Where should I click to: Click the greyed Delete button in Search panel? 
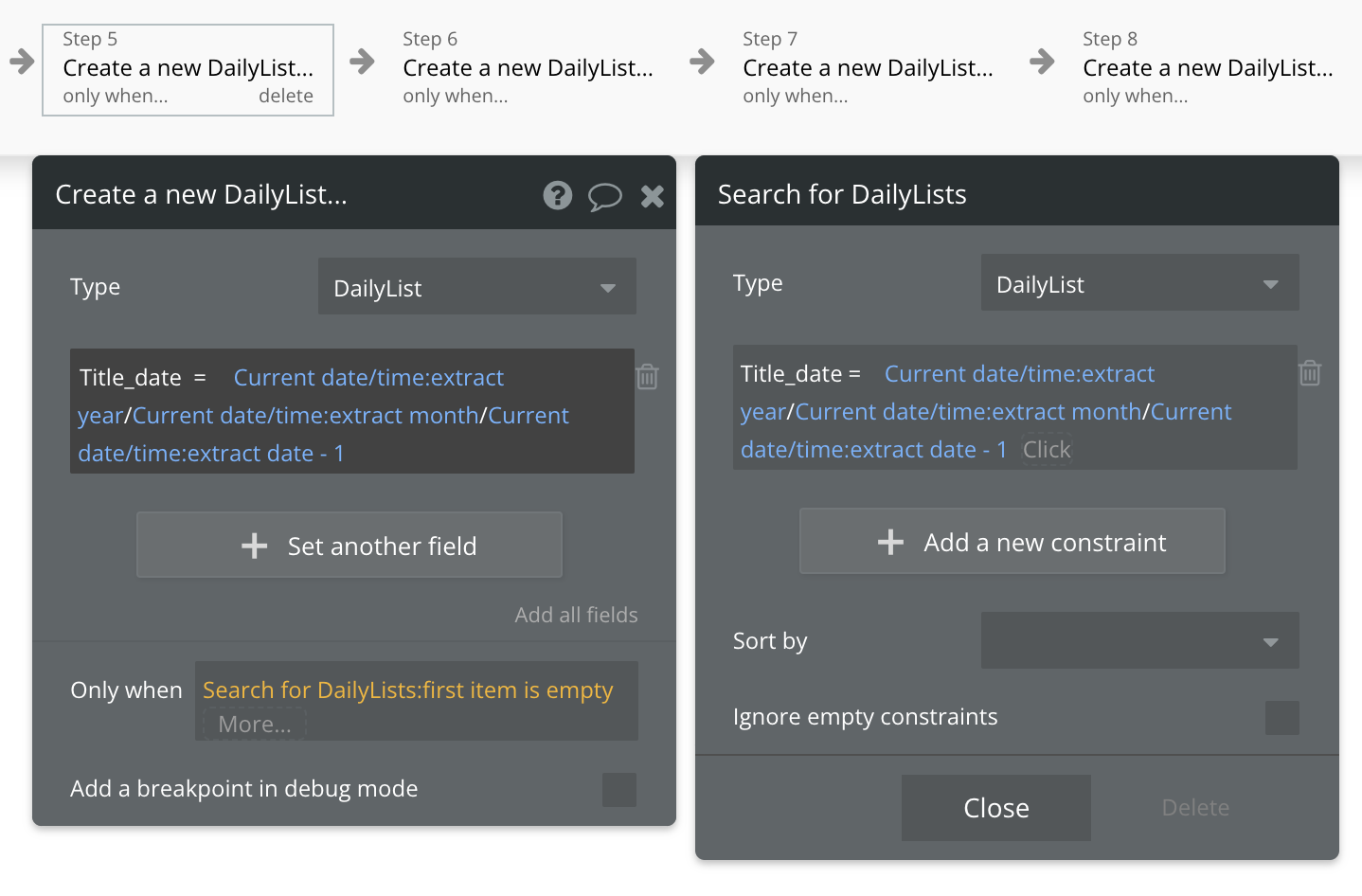pos(1195,808)
